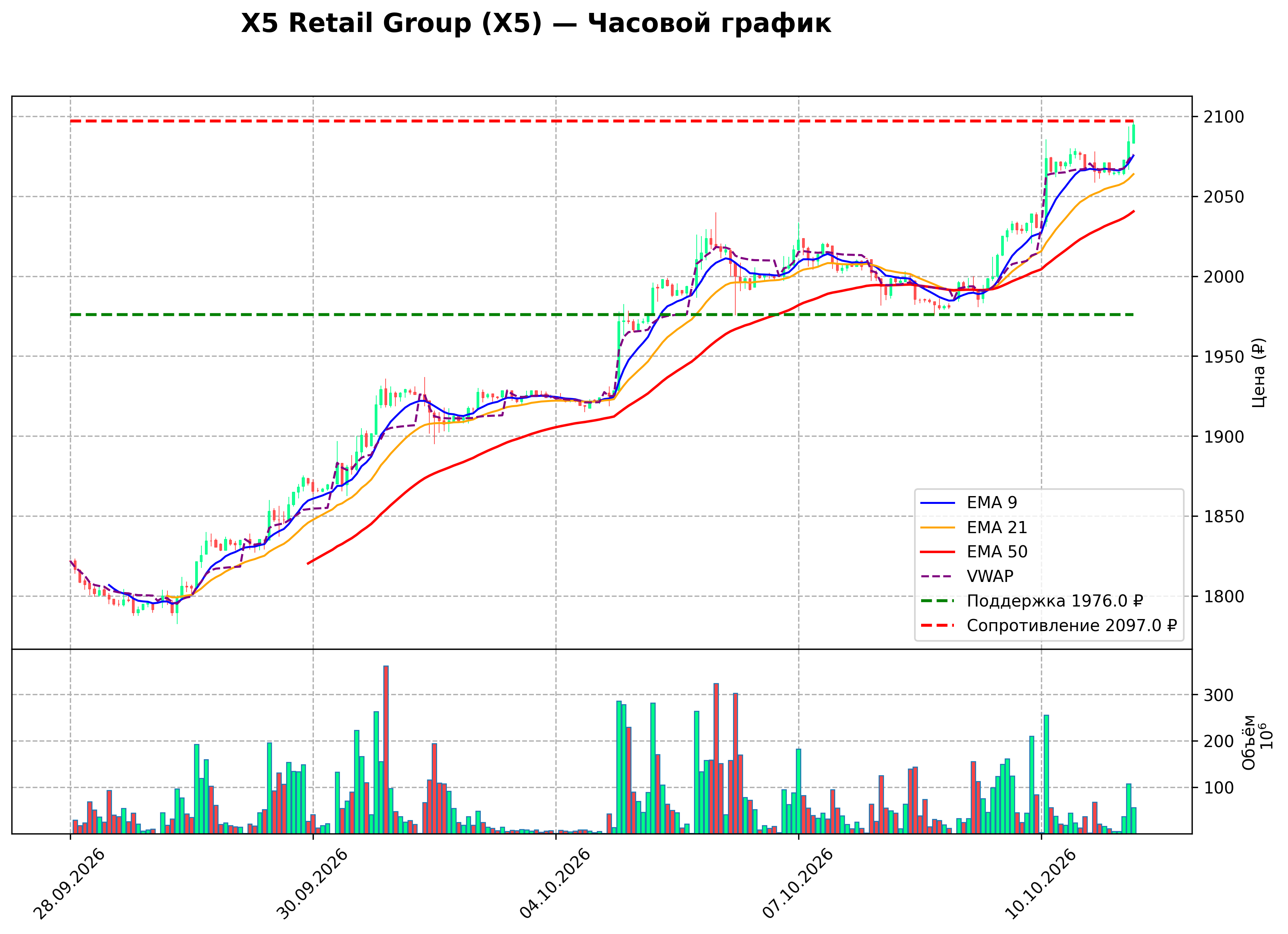Click the date label 10.10.2026
Image resolution: width=1288 pixels, height=934 pixels.
(x=1041, y=884)
